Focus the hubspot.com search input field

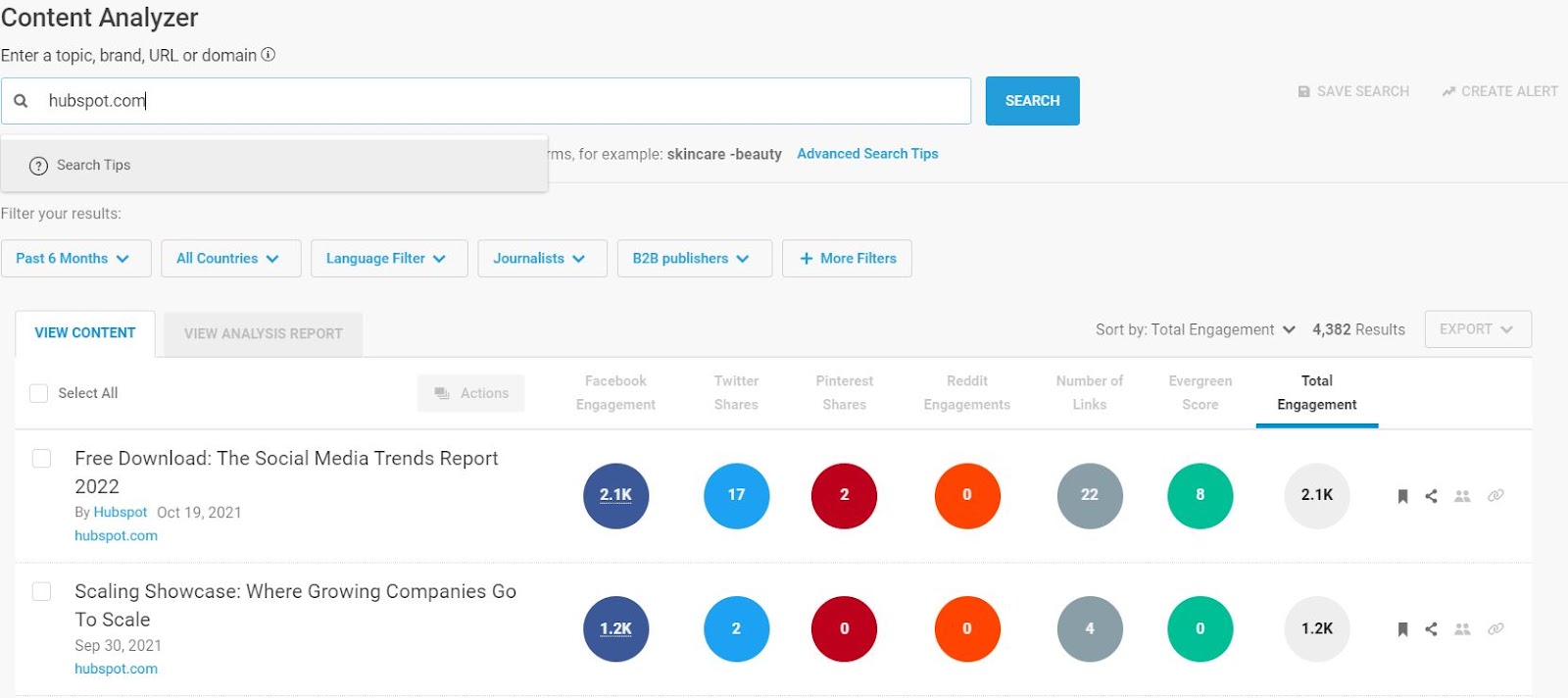[x=486, y=101]
